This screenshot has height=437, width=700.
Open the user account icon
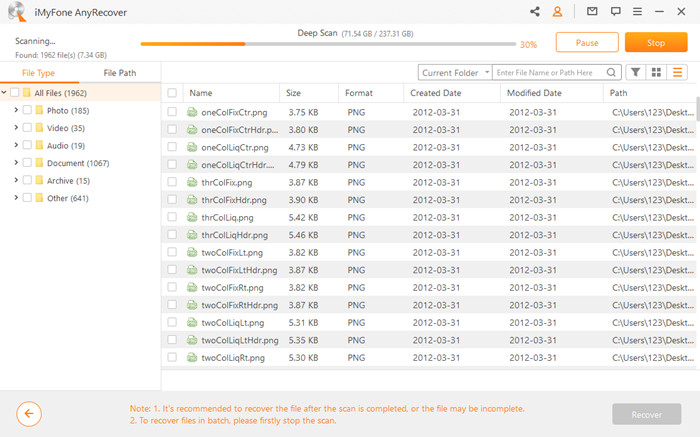[557, 12]
